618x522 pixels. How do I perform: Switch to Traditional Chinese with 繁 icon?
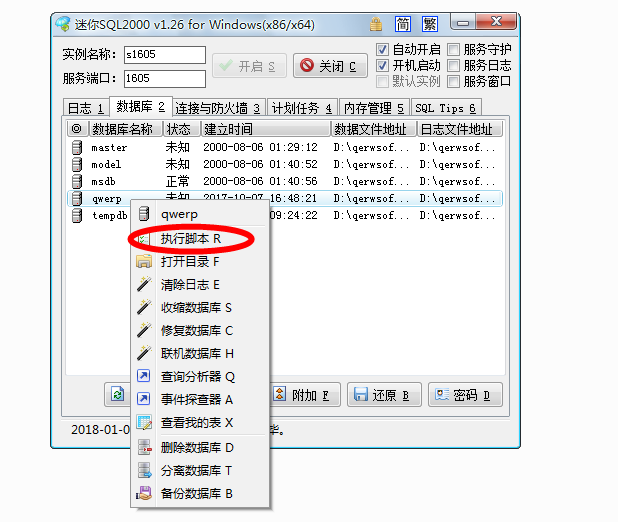[x=430, y=24]
